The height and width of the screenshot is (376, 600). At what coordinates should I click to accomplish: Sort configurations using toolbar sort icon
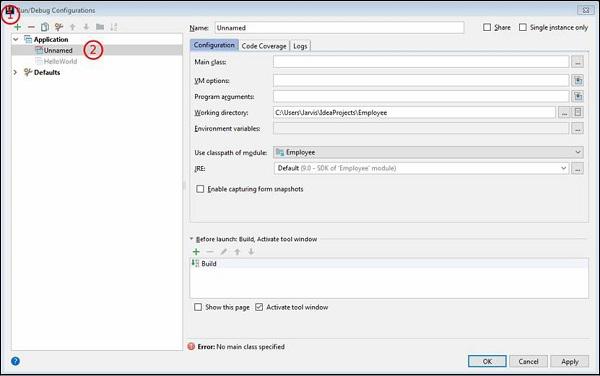point(114,27)
